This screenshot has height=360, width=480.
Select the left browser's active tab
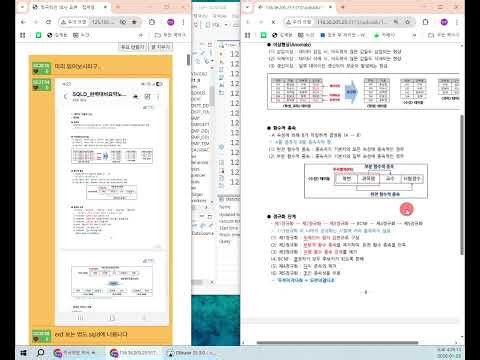point(70,7)
